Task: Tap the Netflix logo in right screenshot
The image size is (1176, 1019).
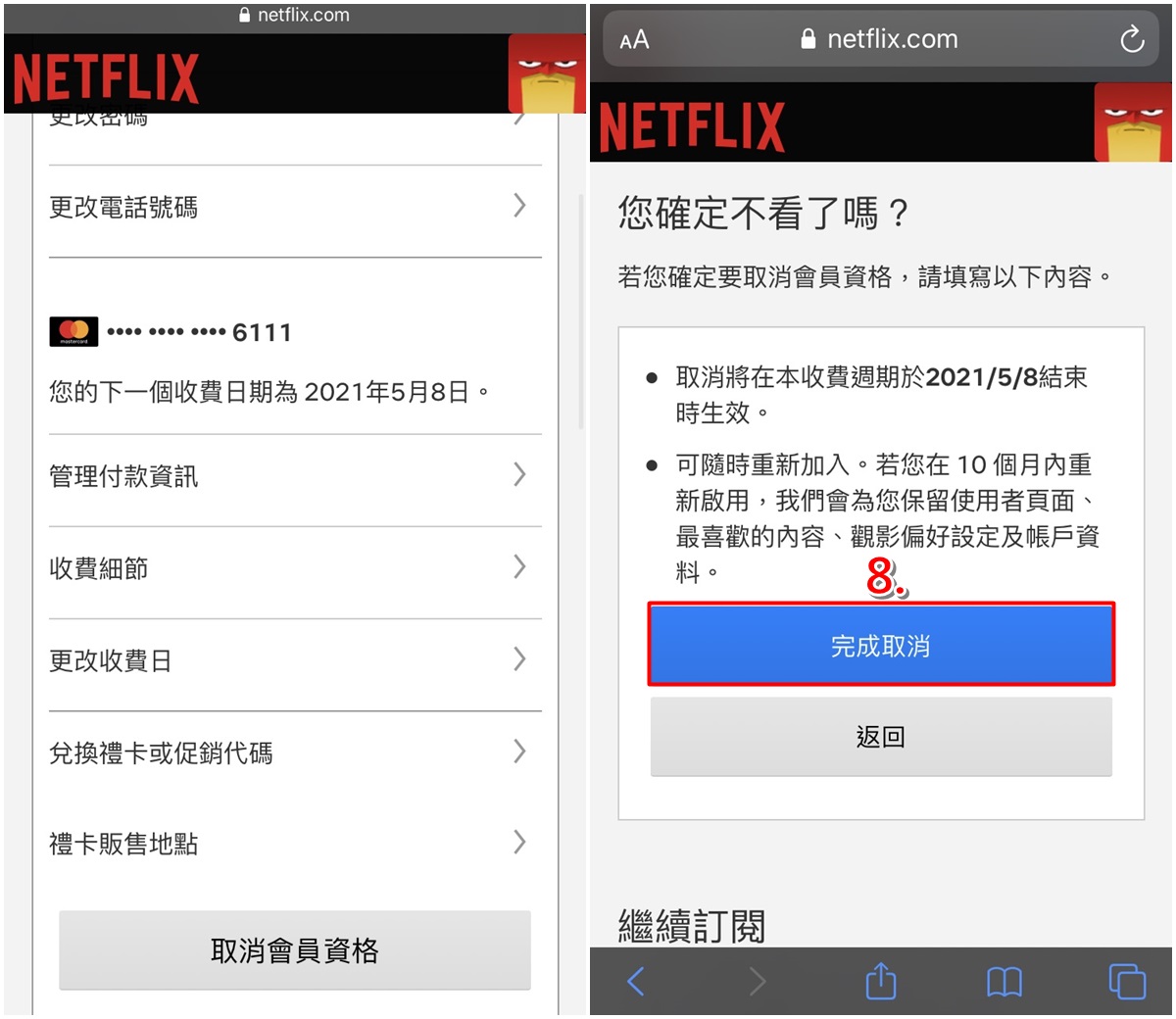Action: pos(692,127)
